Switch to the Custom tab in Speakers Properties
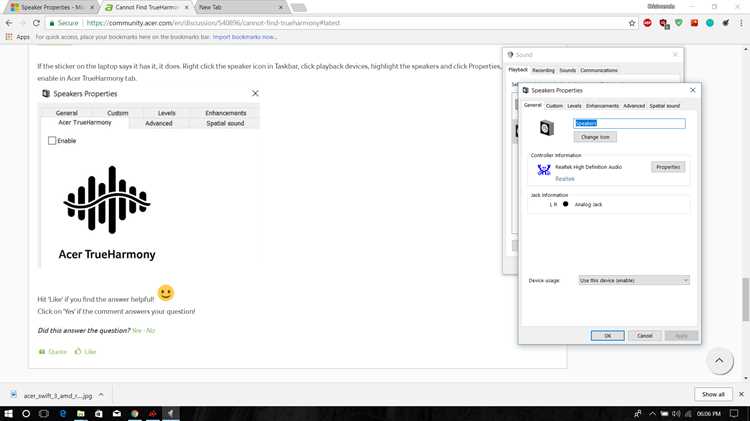The height and width of the screenshot is (421, 750). click(x=554, y=106)
